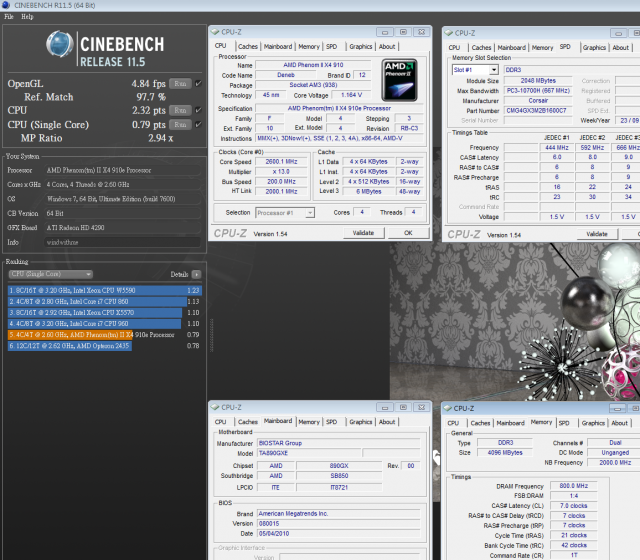Run the CPU benchmark
The image size is (640, 560).
[180, 110]
